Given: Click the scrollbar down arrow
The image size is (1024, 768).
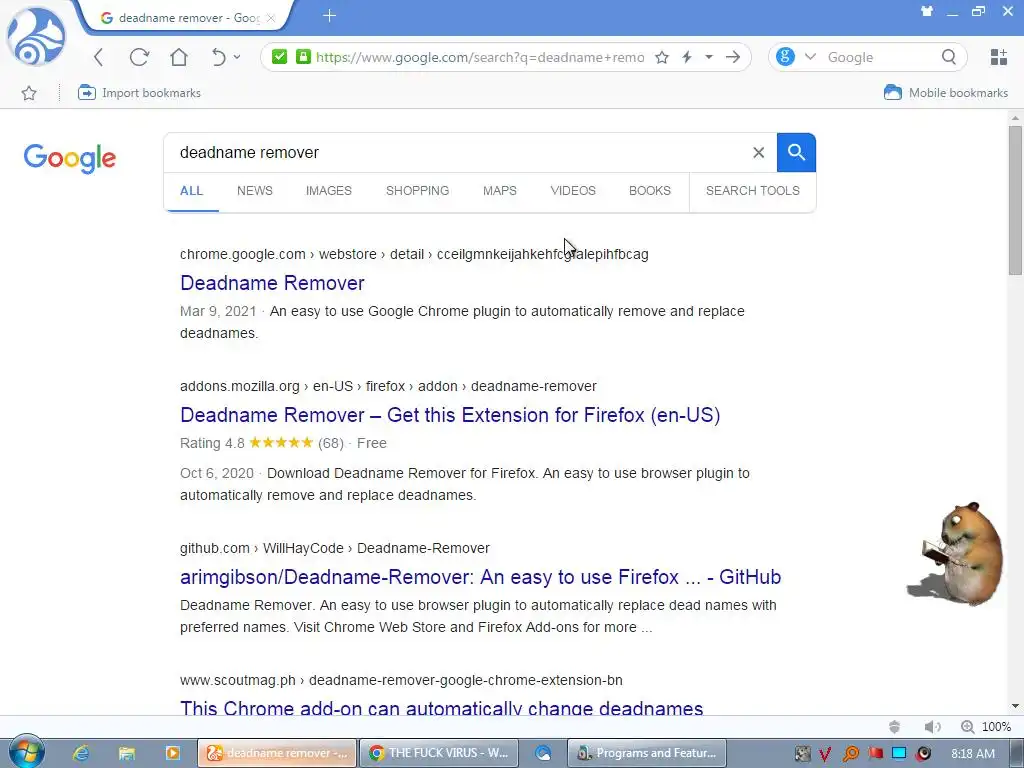Looking at the screenshot, I should click(1015, 706).
